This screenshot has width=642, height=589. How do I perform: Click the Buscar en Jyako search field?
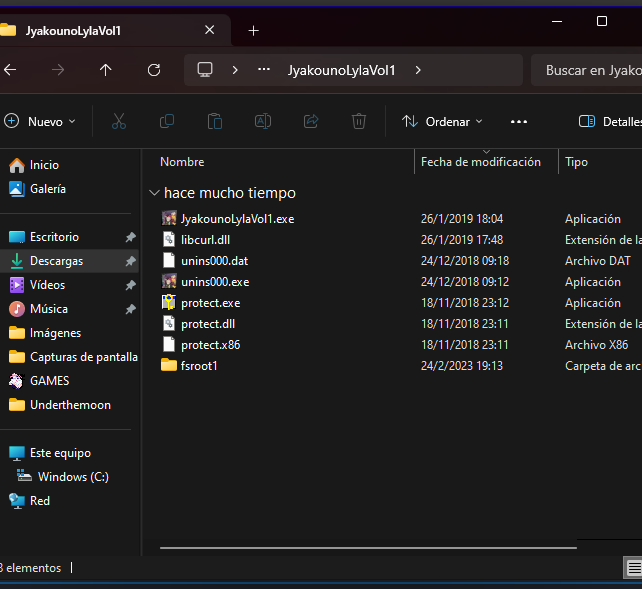586,70
